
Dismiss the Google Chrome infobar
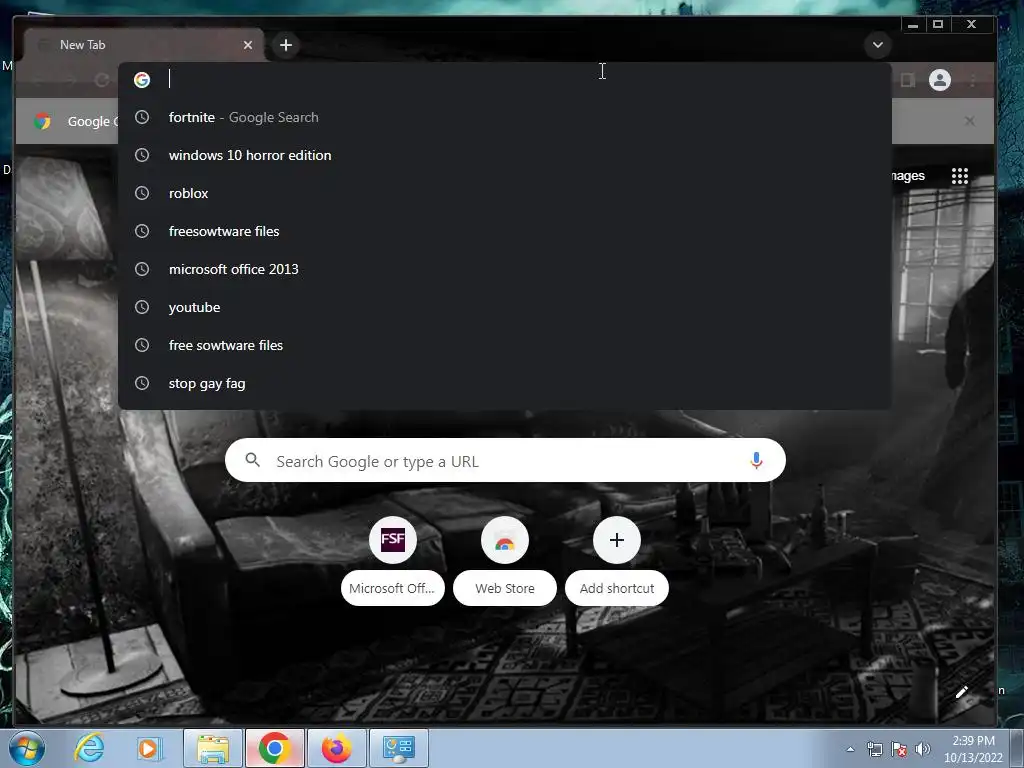tap(970, 121)
